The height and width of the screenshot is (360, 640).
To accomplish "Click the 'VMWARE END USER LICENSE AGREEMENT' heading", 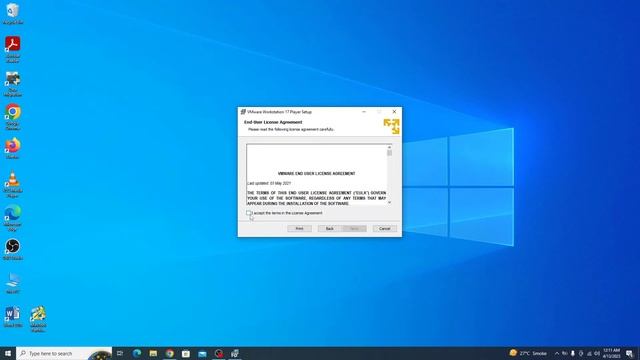I will click(316, 173).
